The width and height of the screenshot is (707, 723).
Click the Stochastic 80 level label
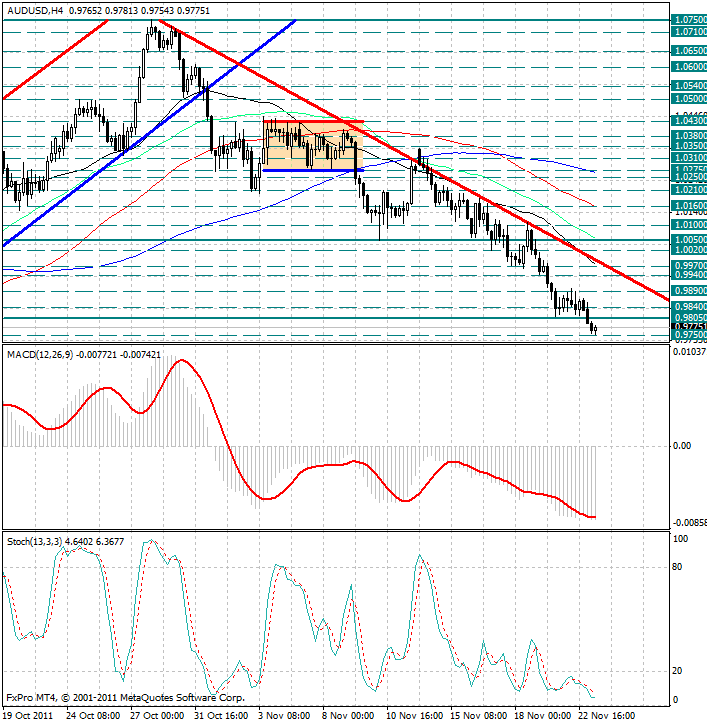(677, 567)
